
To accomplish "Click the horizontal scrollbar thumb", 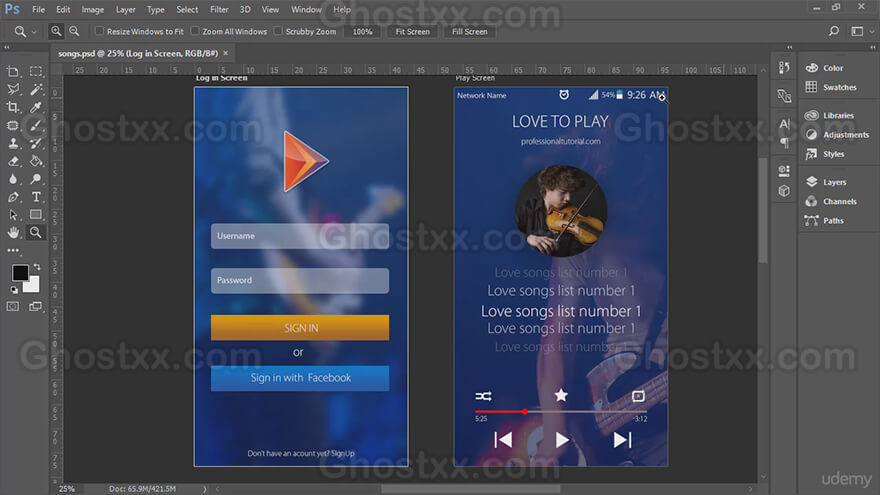I will tap(470, 489).
